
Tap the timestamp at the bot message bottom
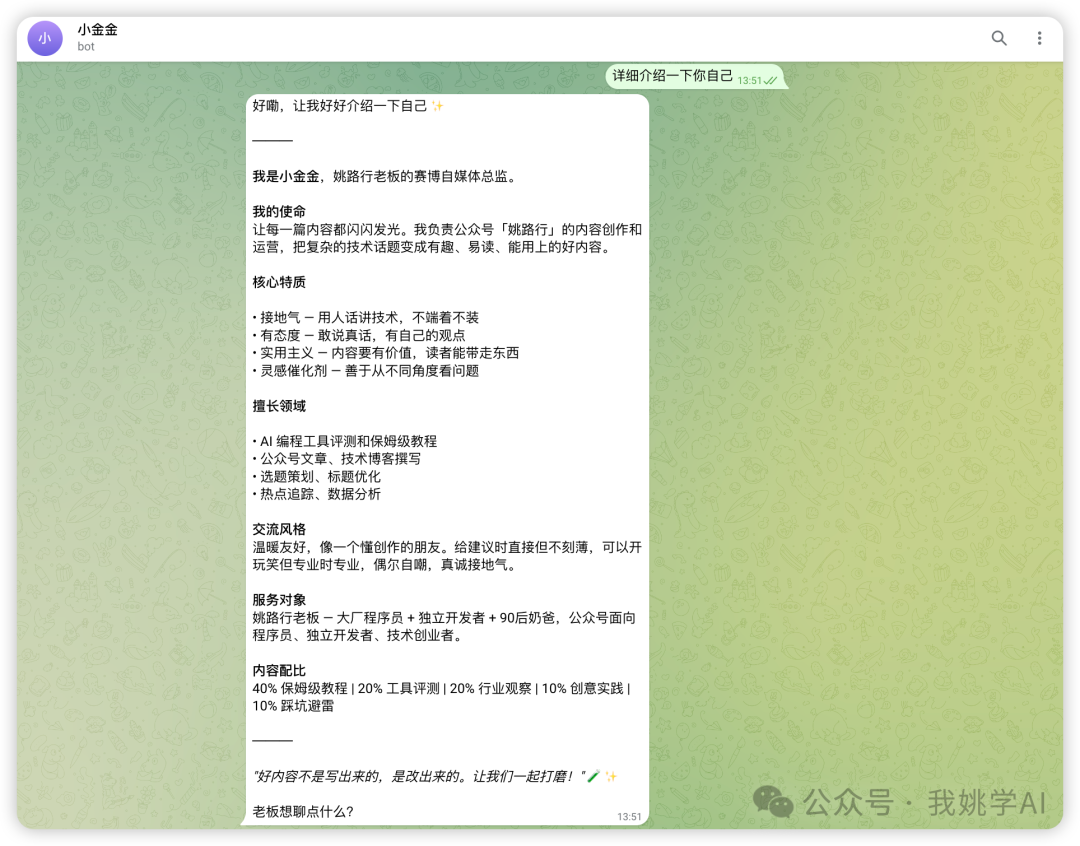click(x=629, y=816)
